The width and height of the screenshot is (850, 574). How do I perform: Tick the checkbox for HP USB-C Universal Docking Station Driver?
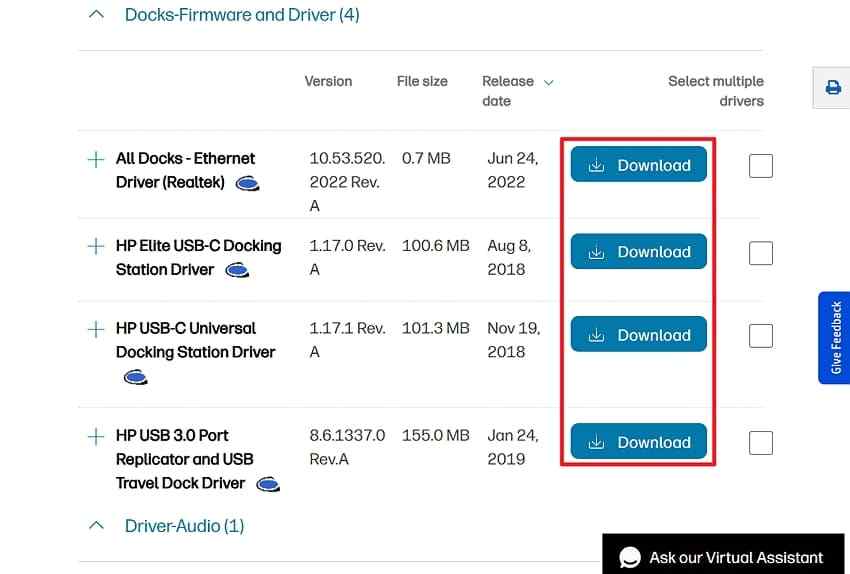pos(761,336)
